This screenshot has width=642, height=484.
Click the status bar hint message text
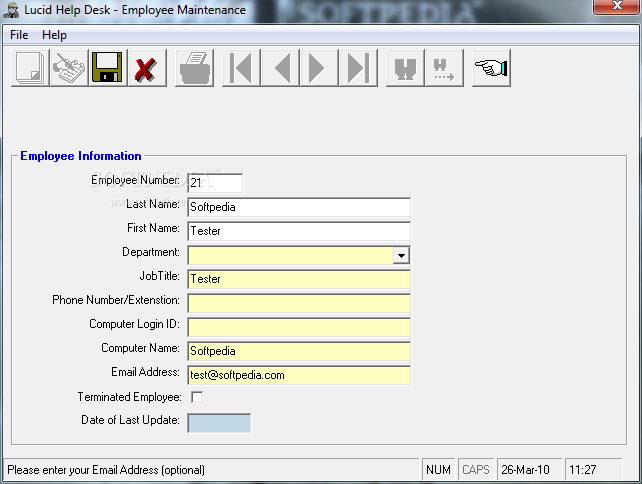(x=106, y=470)
